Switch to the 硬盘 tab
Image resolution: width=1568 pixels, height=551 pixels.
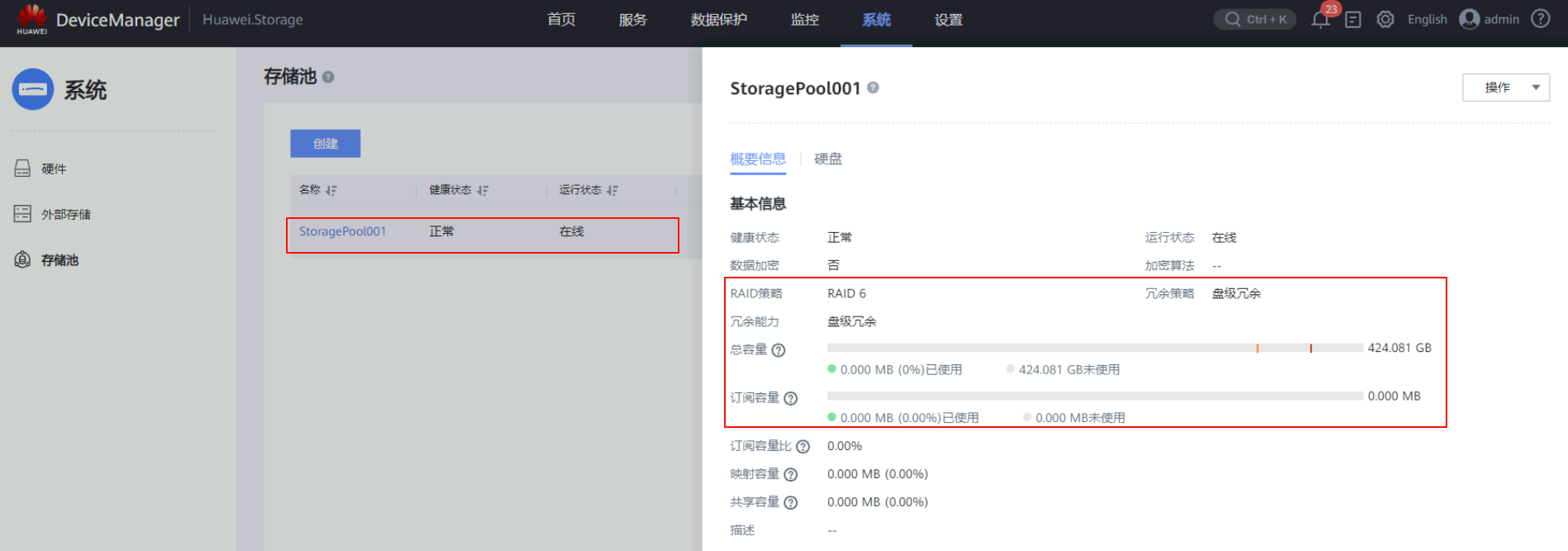coord(827,159)
